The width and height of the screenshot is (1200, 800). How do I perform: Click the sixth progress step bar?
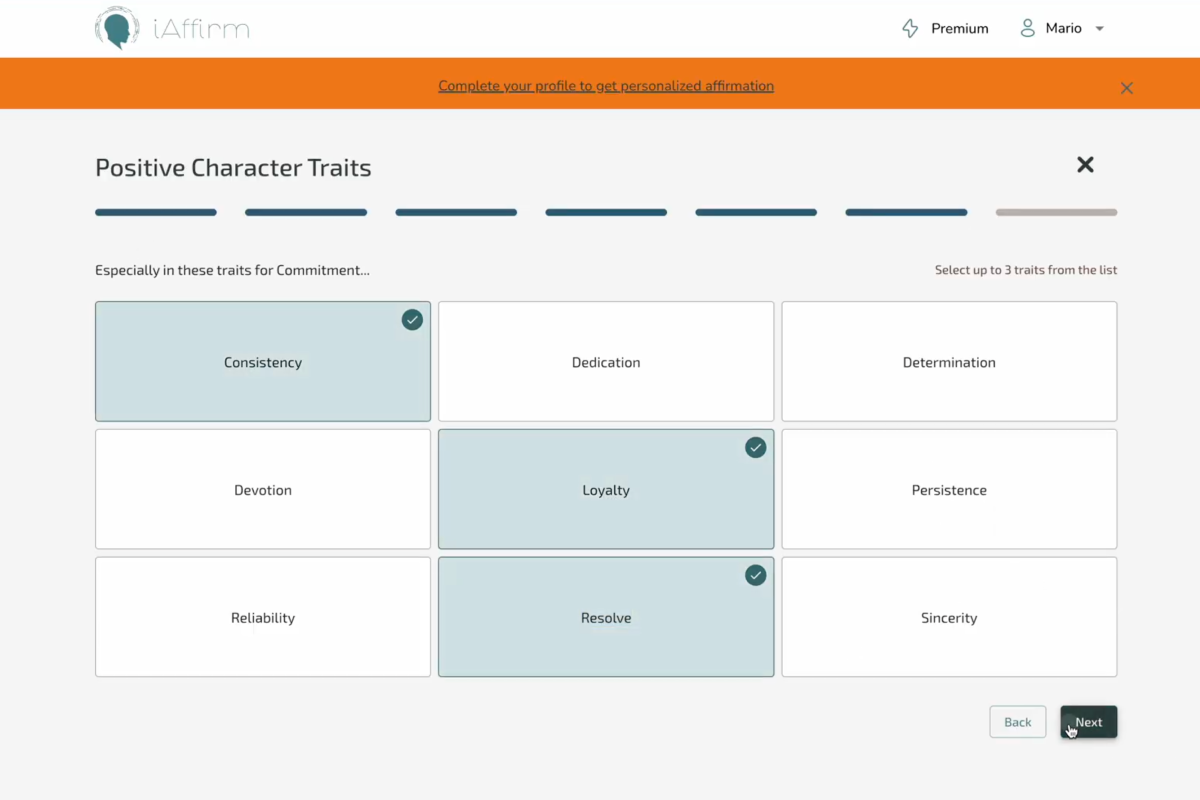coord(906,212)
